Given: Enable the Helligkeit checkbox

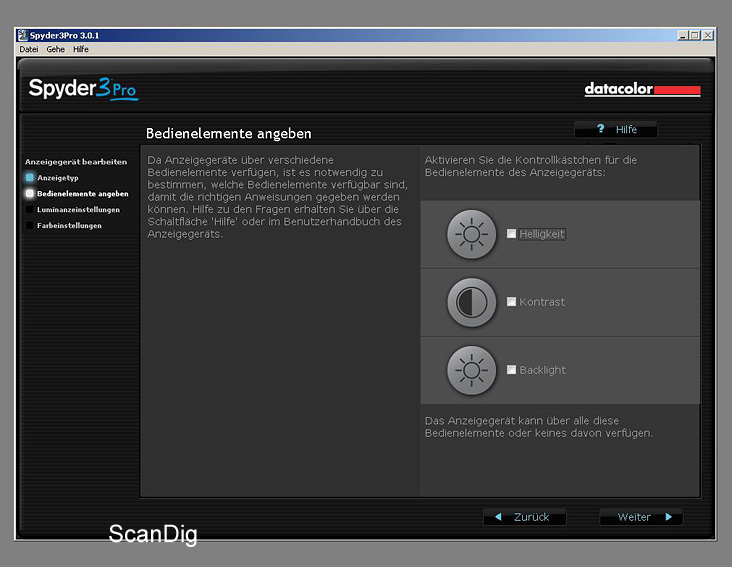Looking at the screenshot, I should point(511,234).
